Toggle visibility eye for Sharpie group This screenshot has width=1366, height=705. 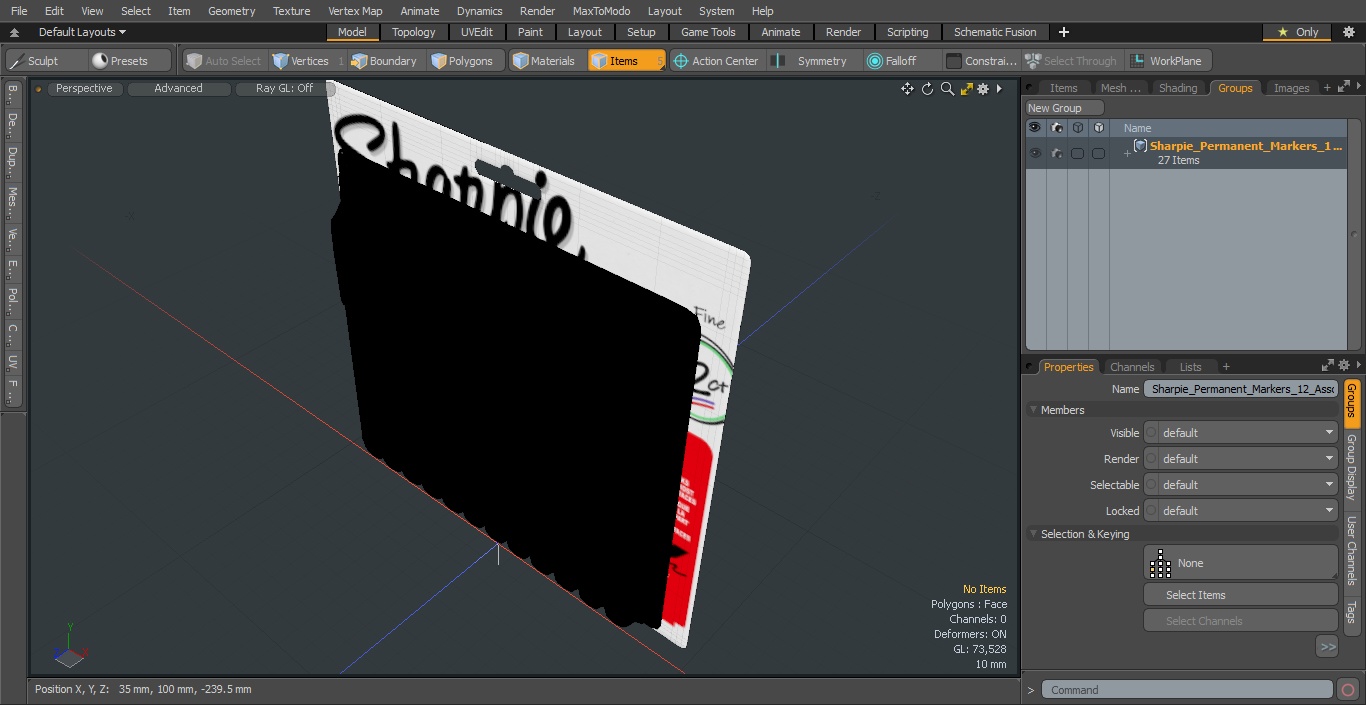(1035, 153)
